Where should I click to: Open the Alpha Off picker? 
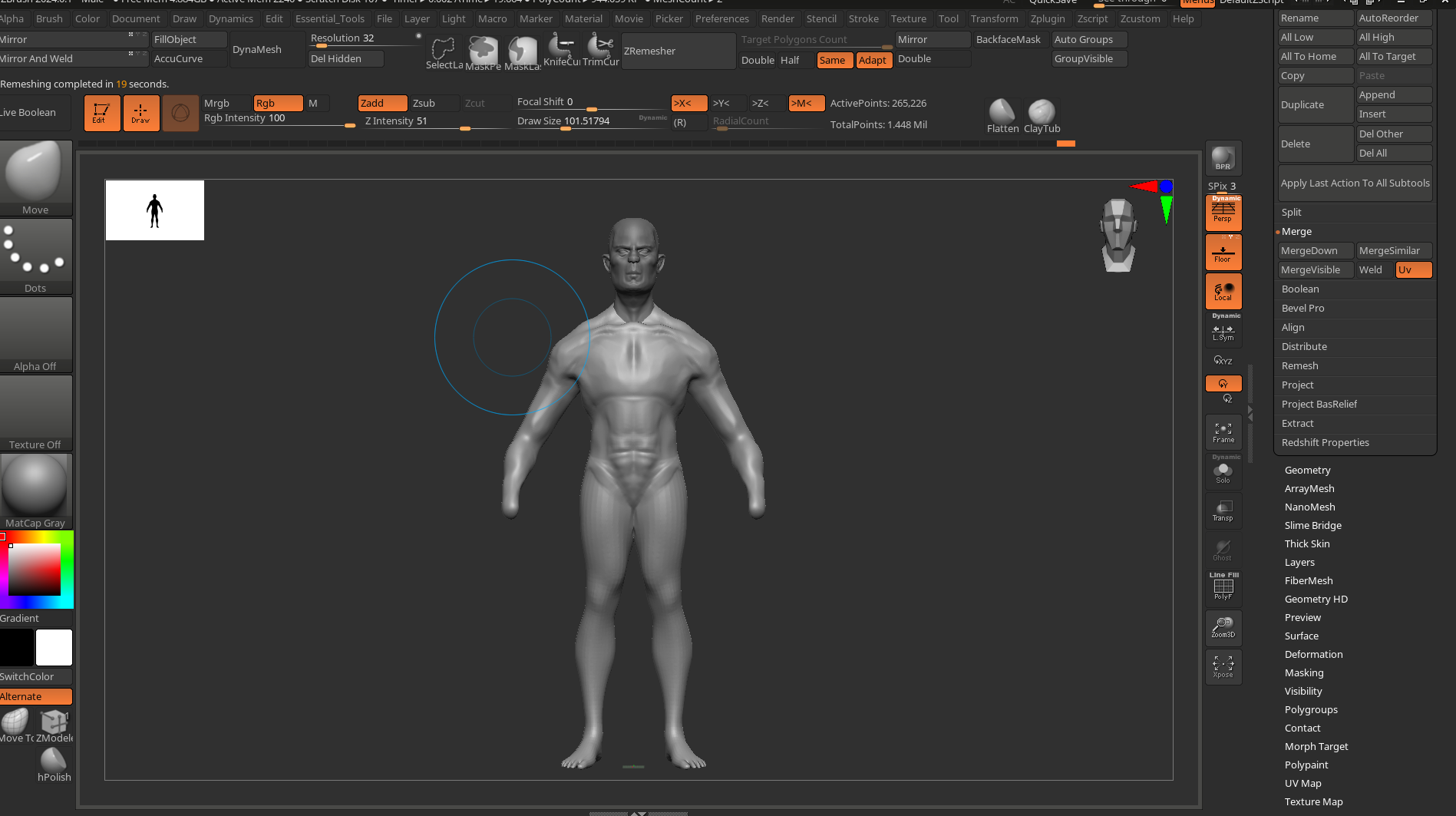[35, 335]
